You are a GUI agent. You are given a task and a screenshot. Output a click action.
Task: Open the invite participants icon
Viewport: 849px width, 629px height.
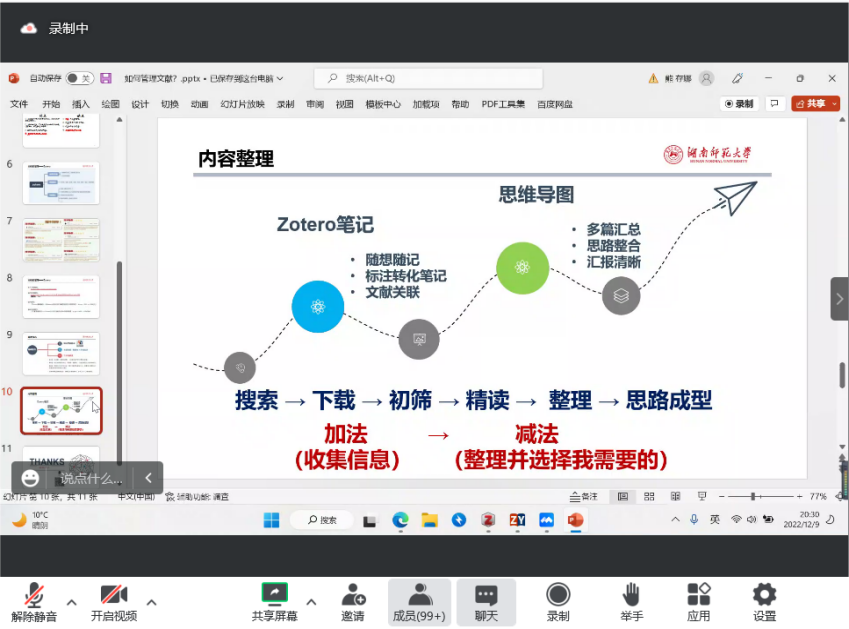tap(352, 594)
